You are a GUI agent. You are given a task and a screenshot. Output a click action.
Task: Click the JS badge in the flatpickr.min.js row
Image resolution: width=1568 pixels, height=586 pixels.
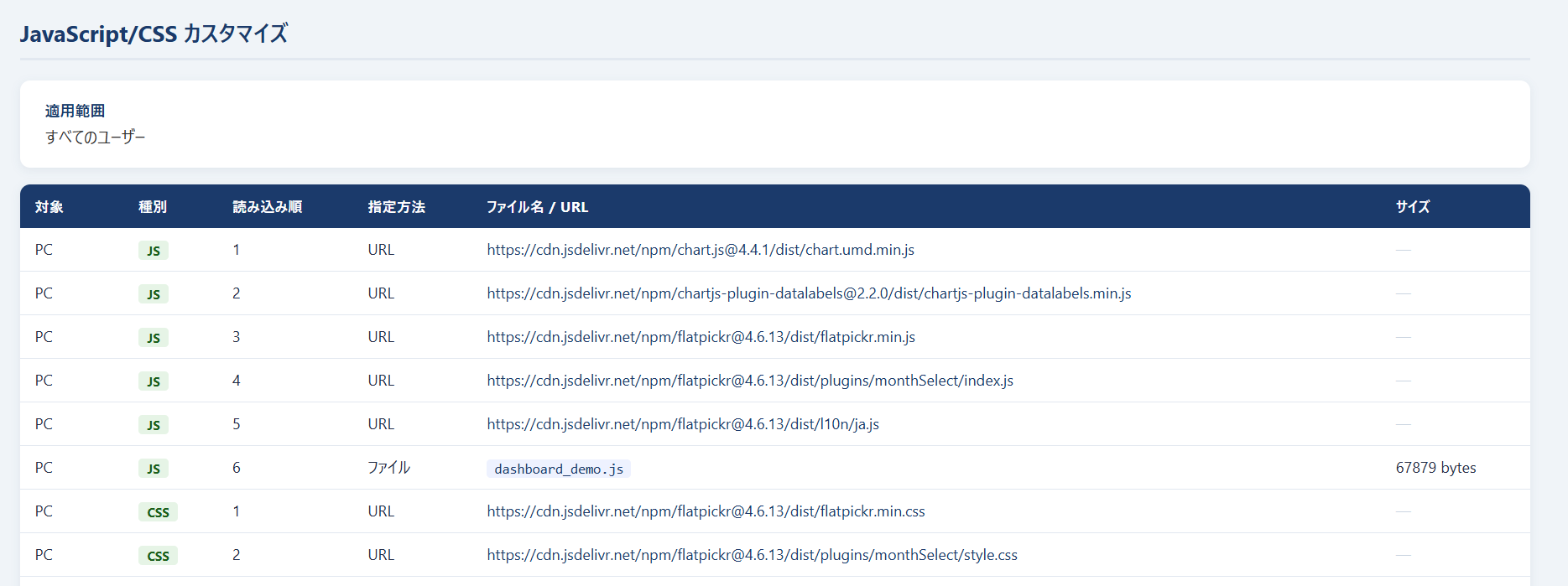tap(154, 338)
